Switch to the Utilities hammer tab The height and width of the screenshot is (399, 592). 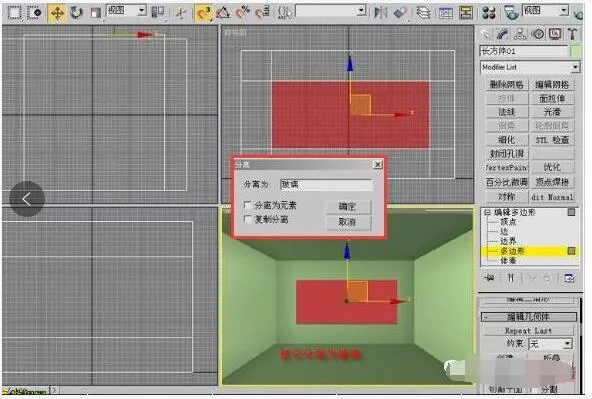[x=572, y=34]
